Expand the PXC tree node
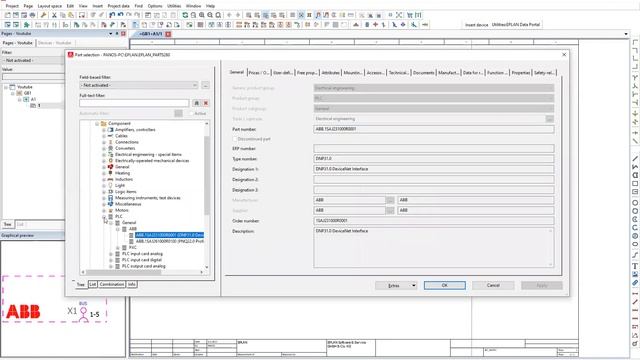This screenshot has height=360, width=640. (x=118, y=248)
